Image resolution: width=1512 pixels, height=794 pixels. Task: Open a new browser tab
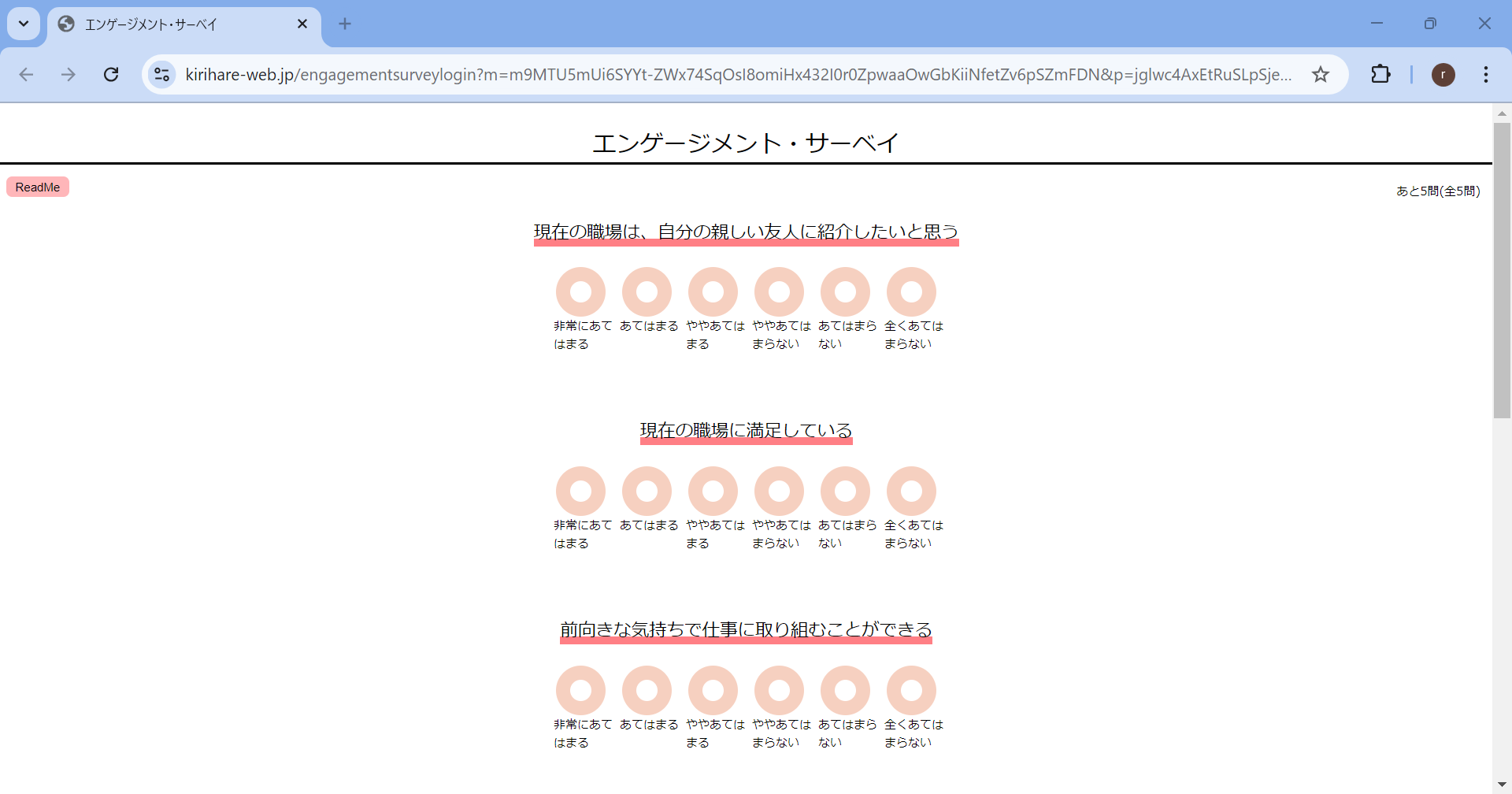tap(345, 24)
